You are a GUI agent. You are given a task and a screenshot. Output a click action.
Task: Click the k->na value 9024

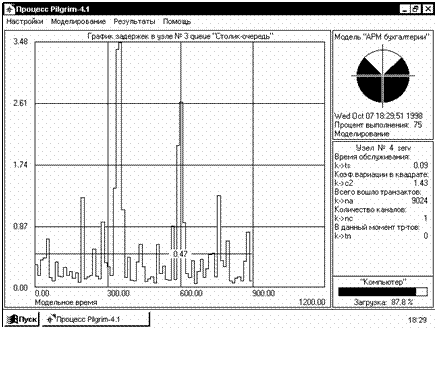tap(419, 201)
